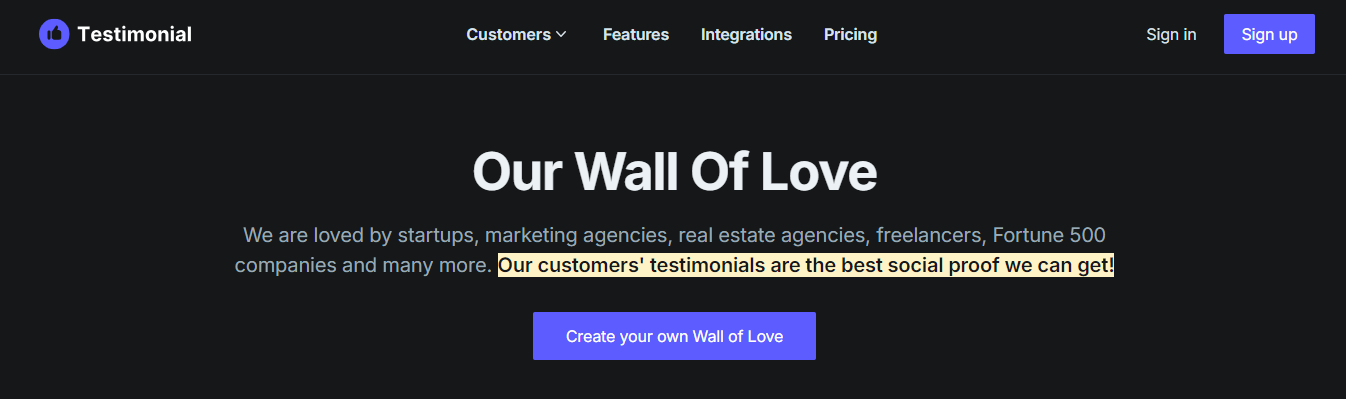
Task: Click the purple thumbs-up logo icon
Action: [54, 34]
